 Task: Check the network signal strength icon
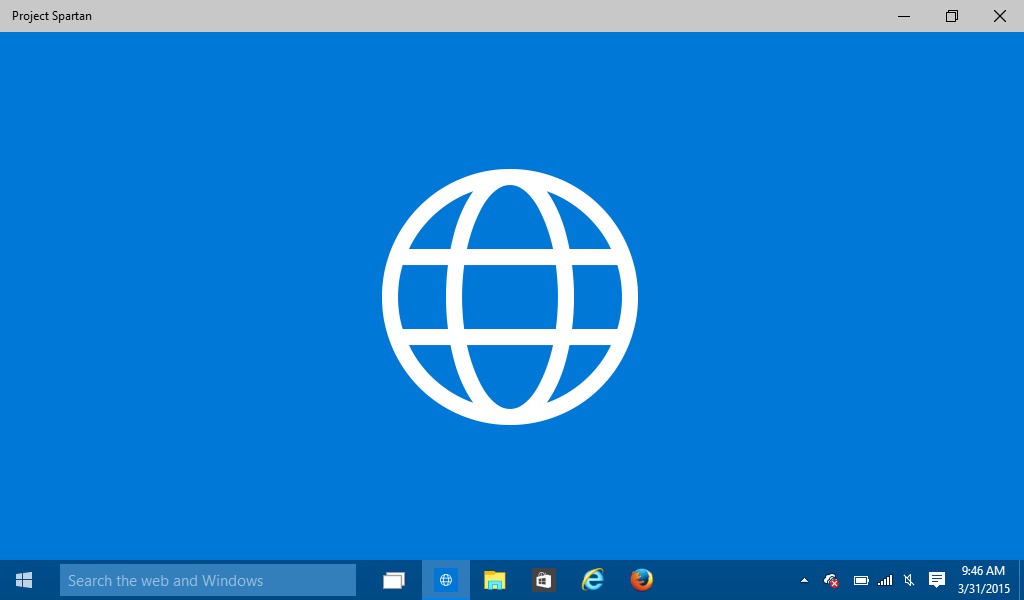point(884,580)
